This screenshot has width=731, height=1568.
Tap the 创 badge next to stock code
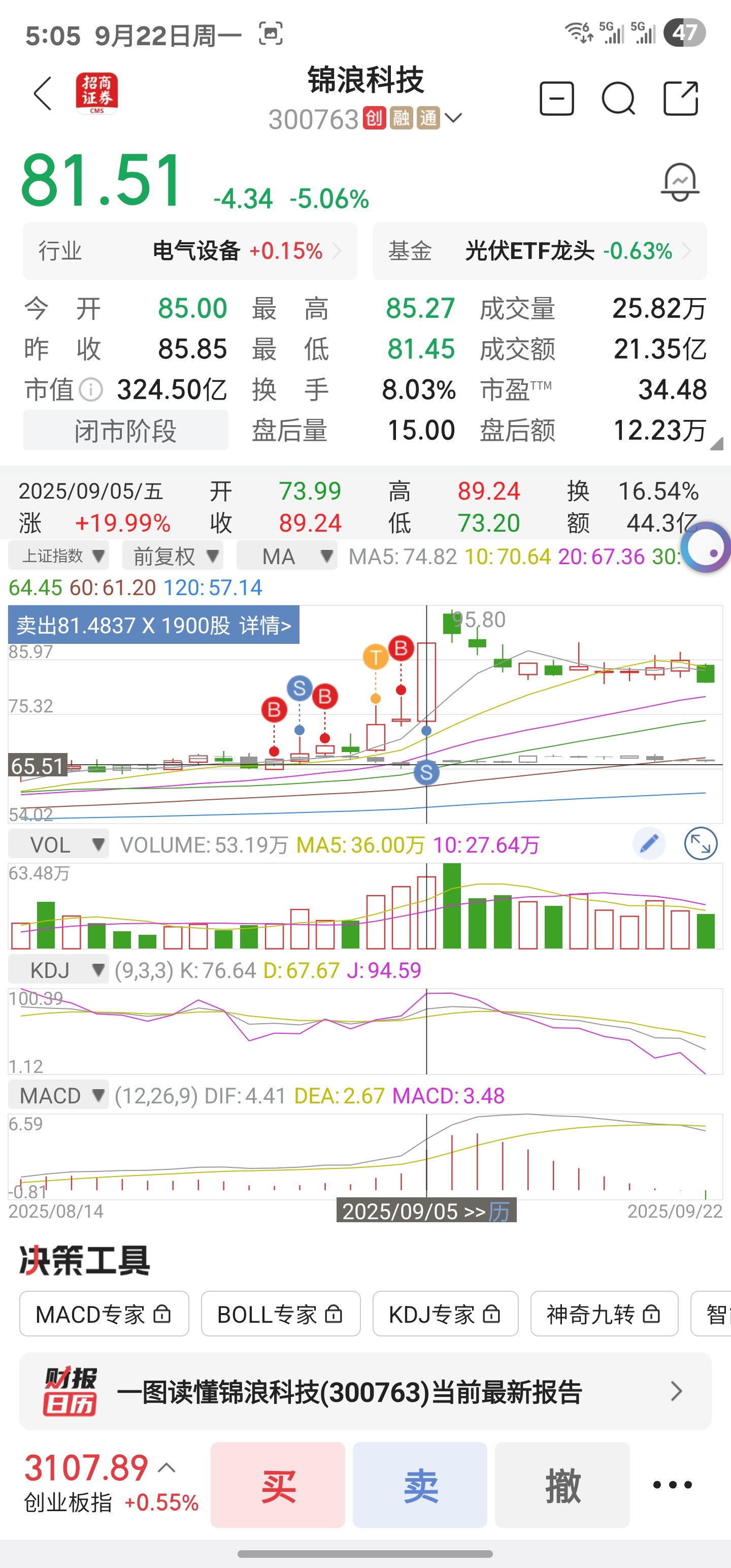click(374, 118)
